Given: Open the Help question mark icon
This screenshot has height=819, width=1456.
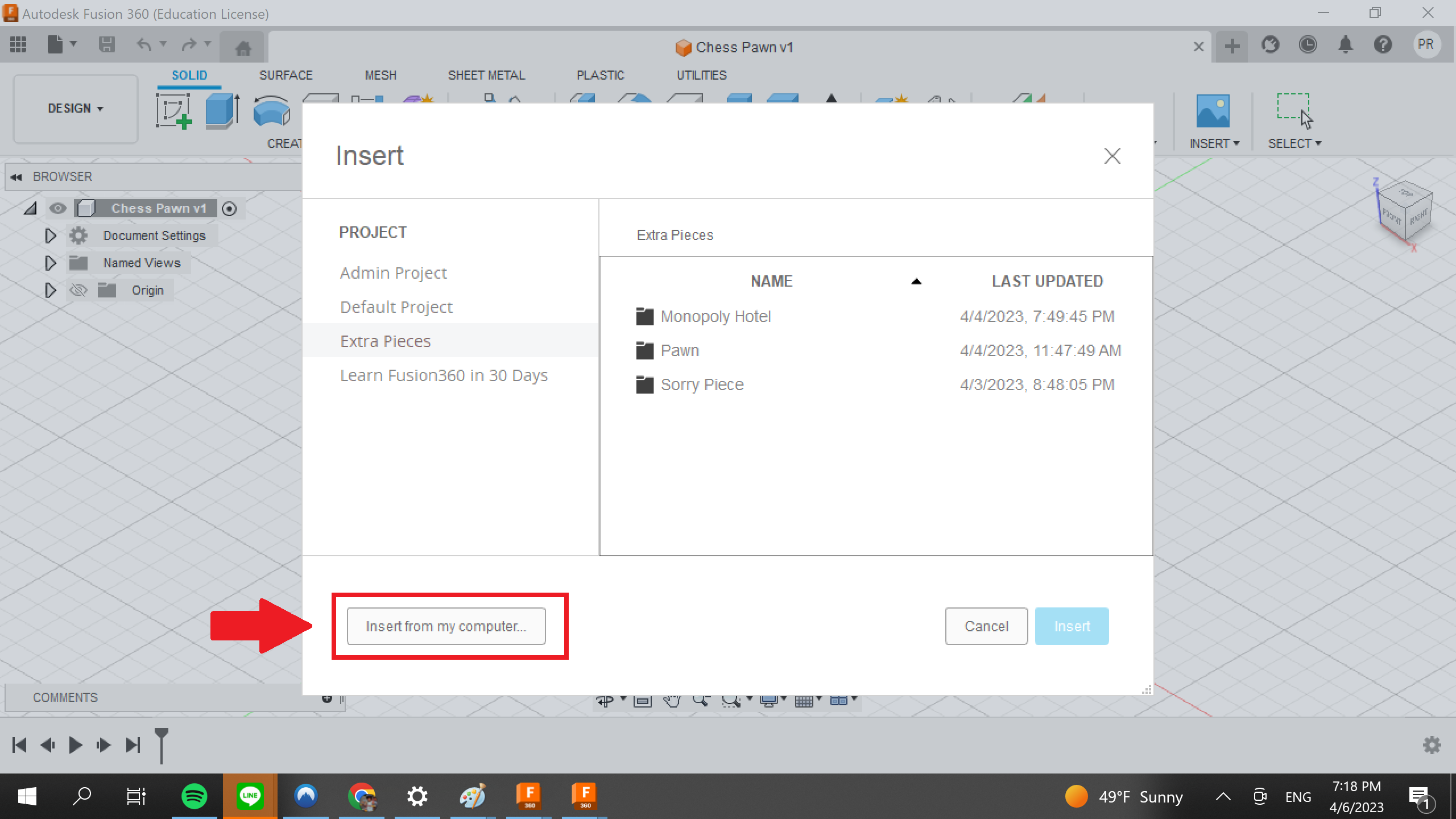Looking at the screenshot, I should (x=1383, y=44).
